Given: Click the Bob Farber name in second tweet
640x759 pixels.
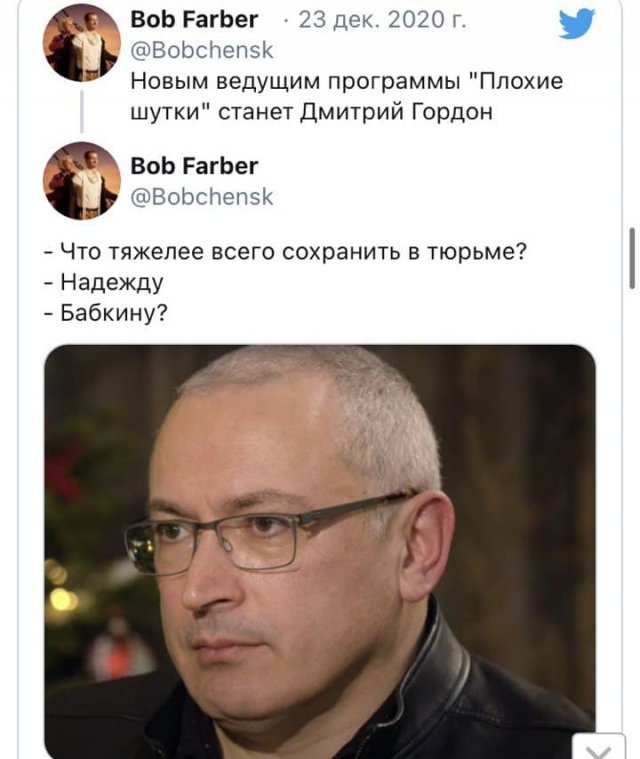Looking at the screenshot, I should (x=194, y=166).
